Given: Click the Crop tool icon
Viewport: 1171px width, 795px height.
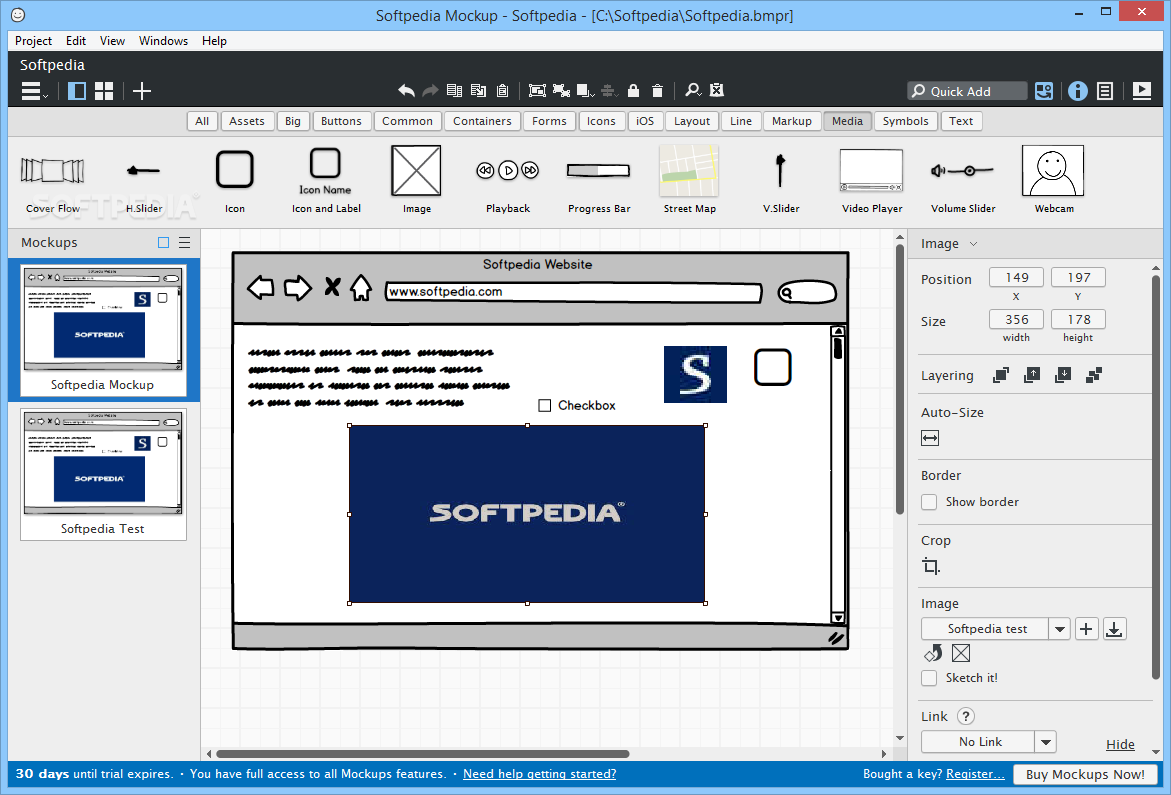Looking at the screenshot, I should click(x=931, y=566).
